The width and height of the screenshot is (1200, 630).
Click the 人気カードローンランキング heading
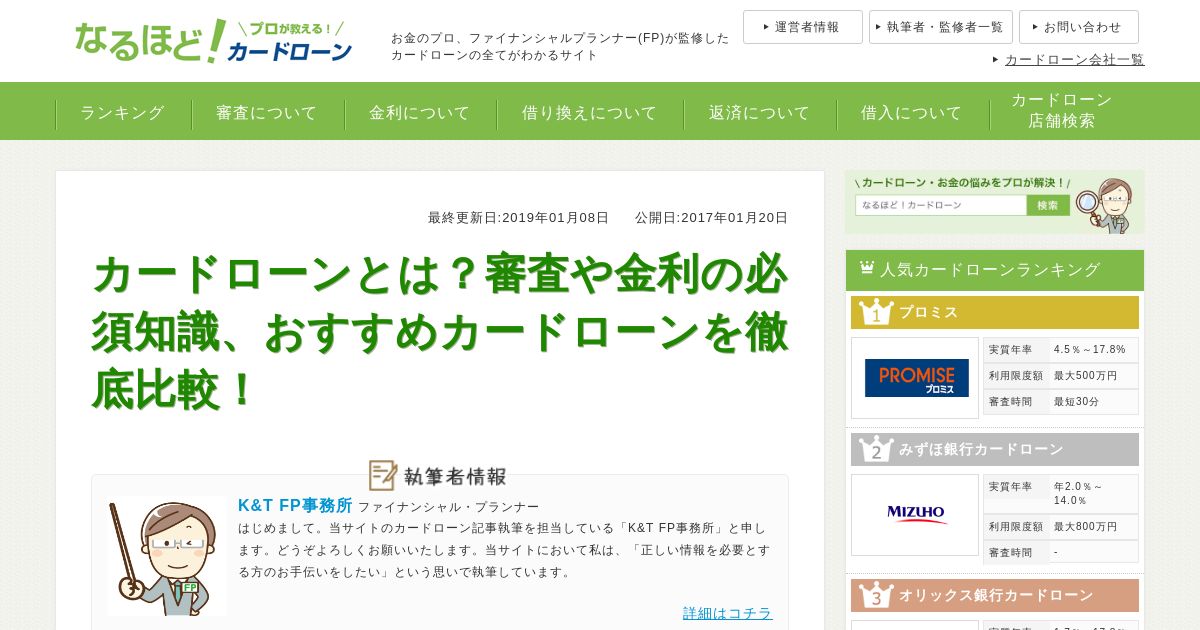pyautogui.click(x=990, y=270)
